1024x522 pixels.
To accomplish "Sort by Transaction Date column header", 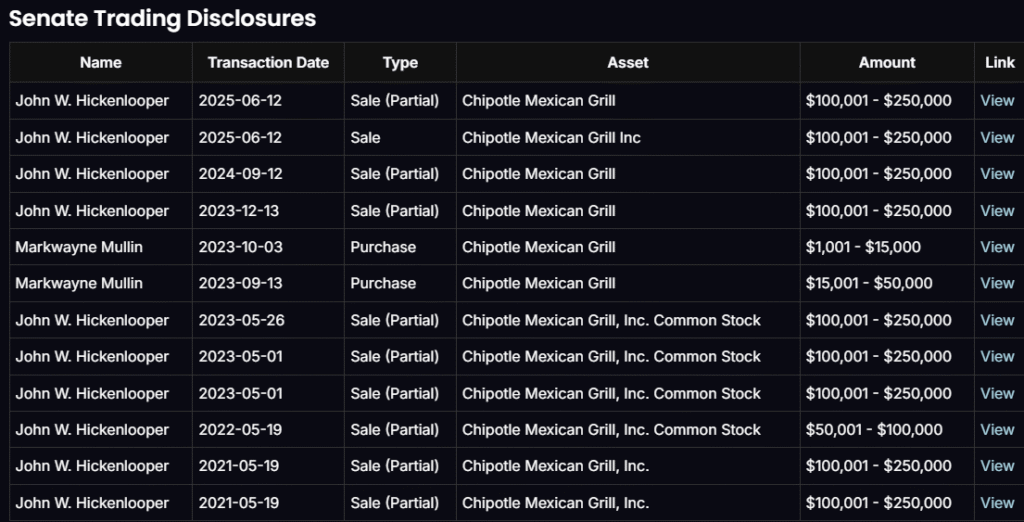I will point(268,62).
